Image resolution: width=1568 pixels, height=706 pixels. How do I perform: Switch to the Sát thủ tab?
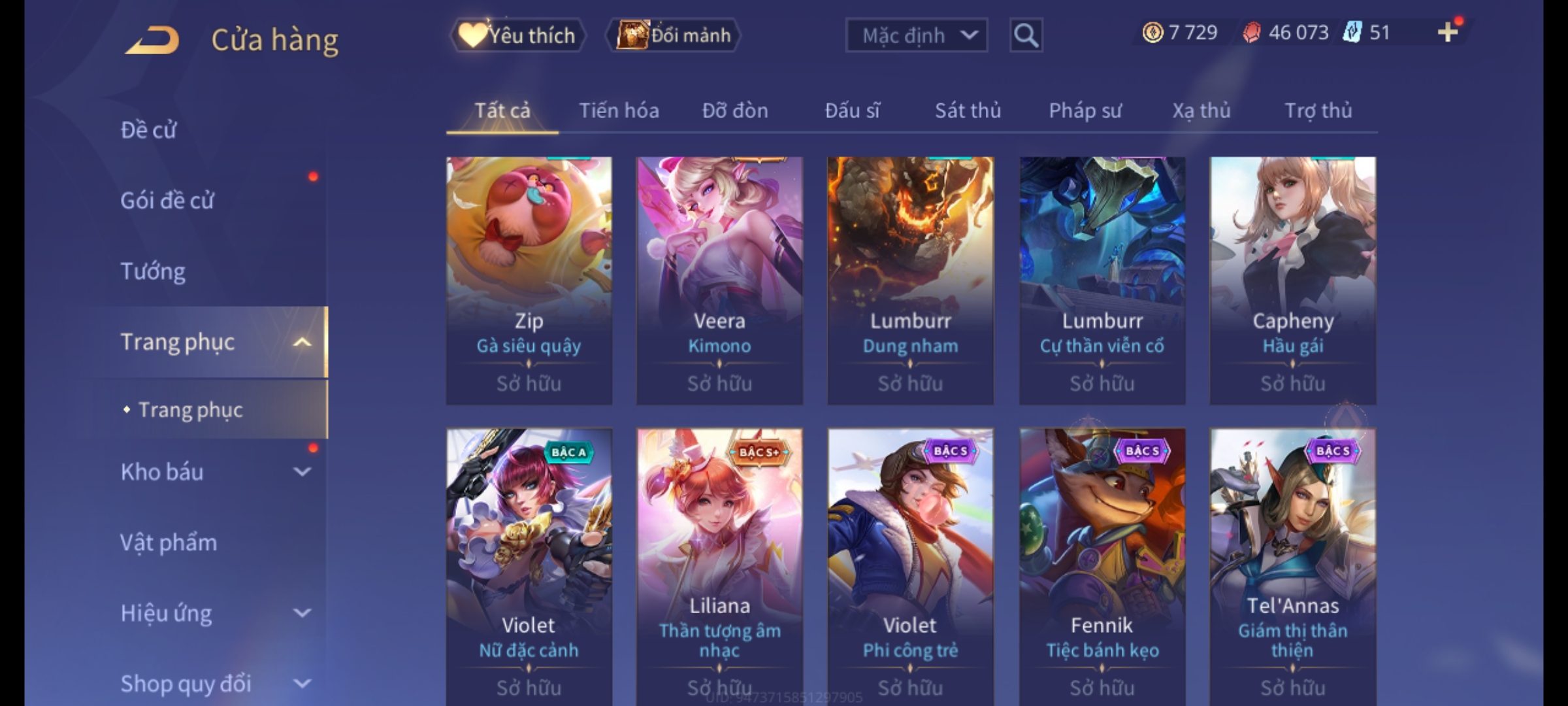pyautogui.click(x=968, y=110)
